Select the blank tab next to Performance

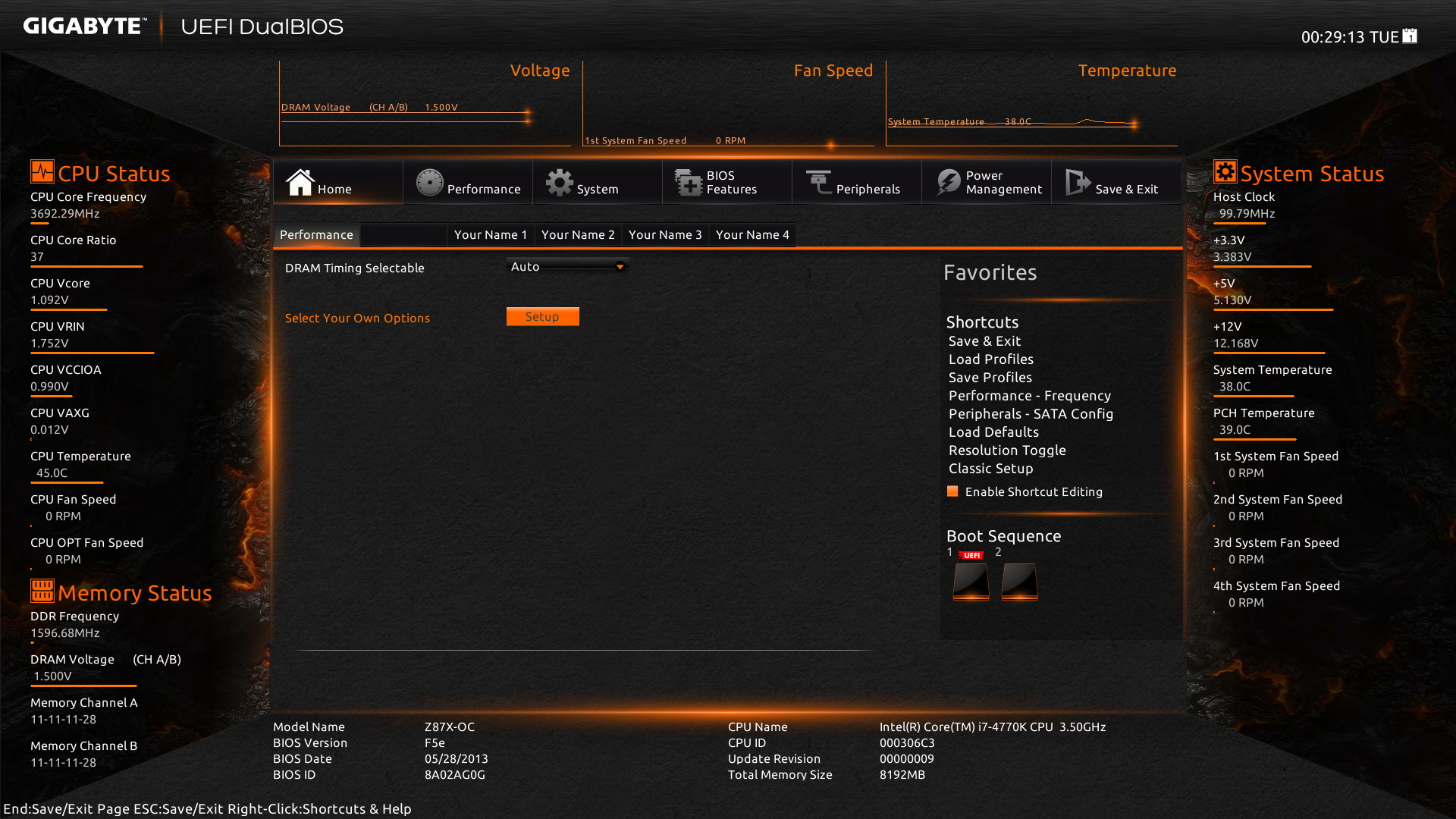(x=403, y=234)
